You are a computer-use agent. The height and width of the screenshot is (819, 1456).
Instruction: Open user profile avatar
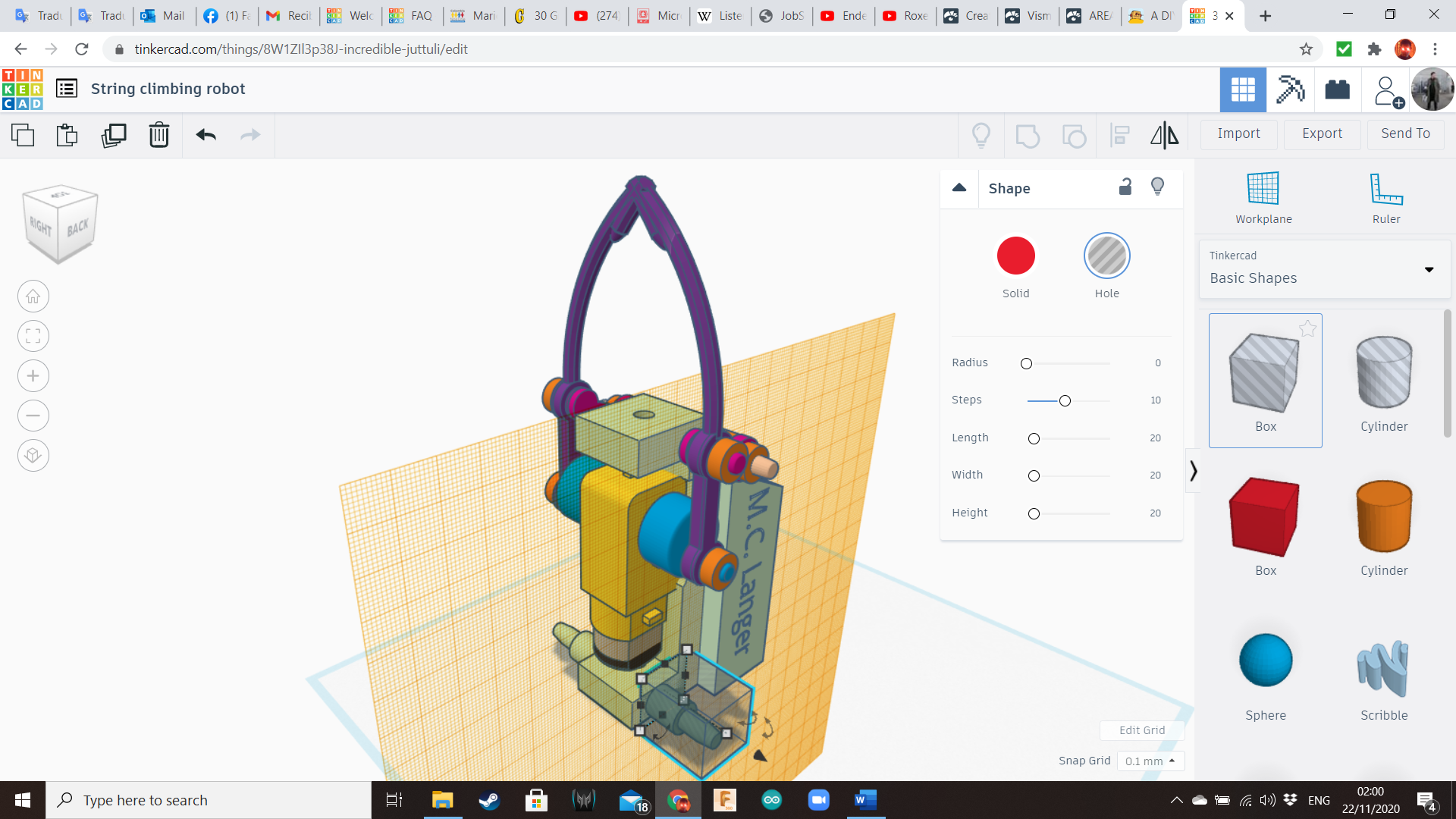[x=1432, y=89]
